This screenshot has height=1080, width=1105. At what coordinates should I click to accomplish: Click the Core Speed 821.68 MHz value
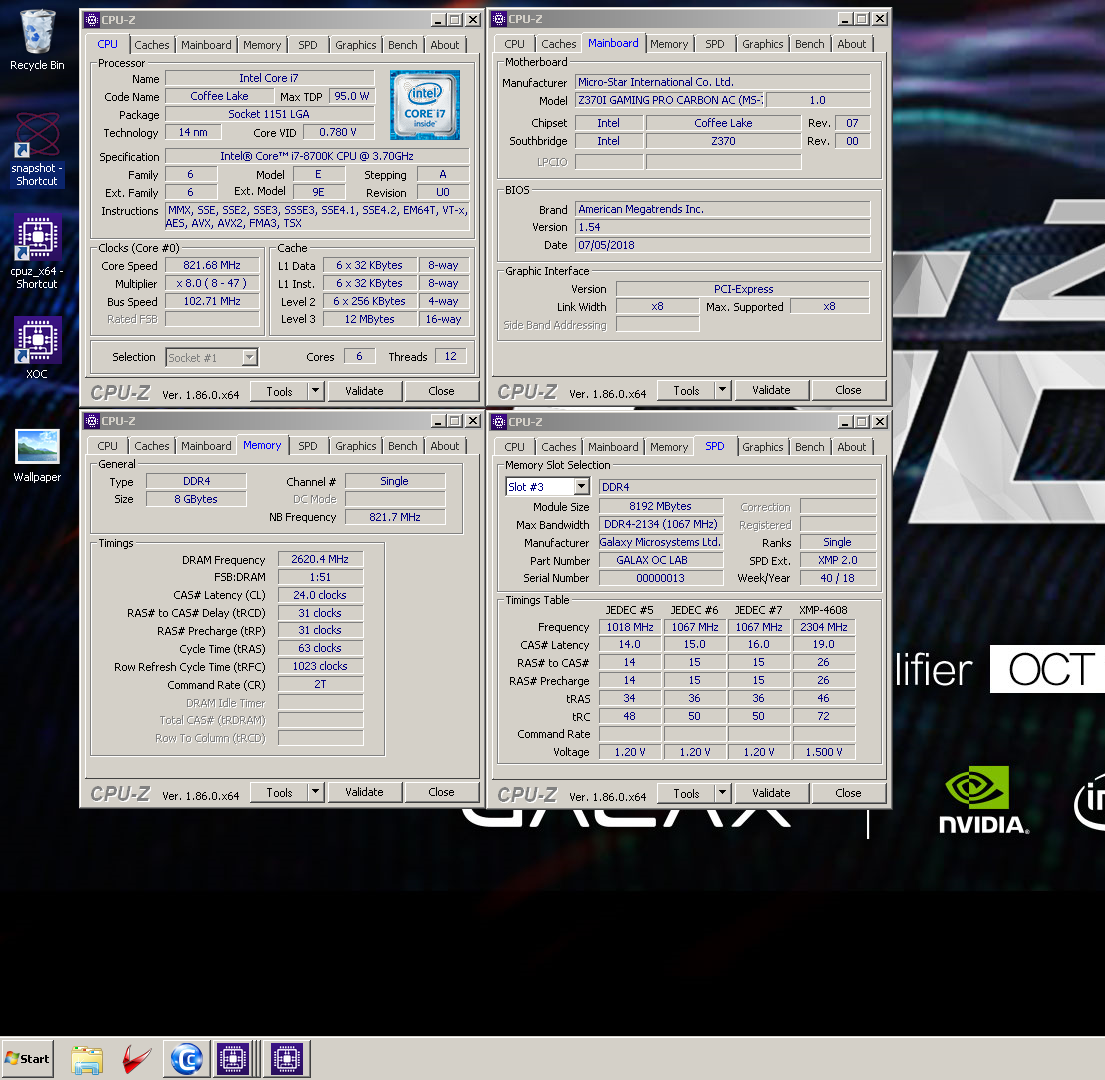point(212,266)
